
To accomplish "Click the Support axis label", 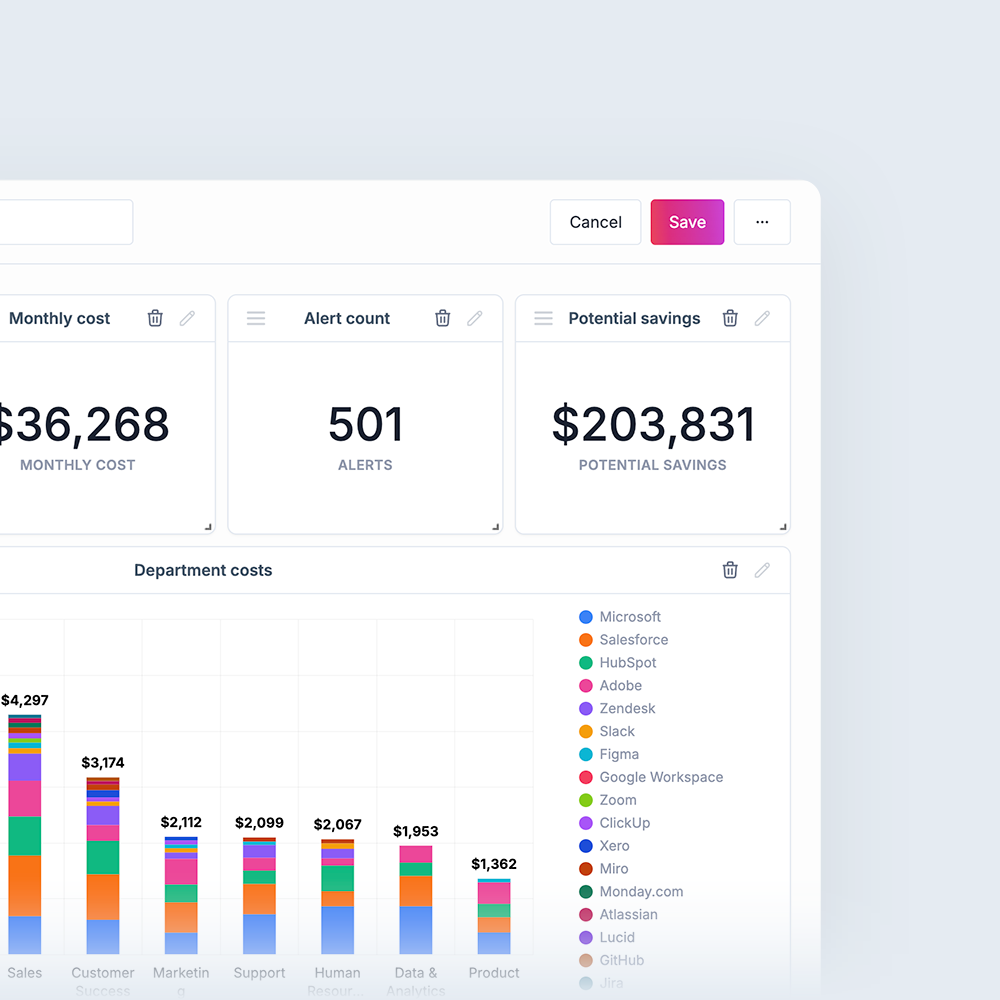I will (x=259, y=973).
